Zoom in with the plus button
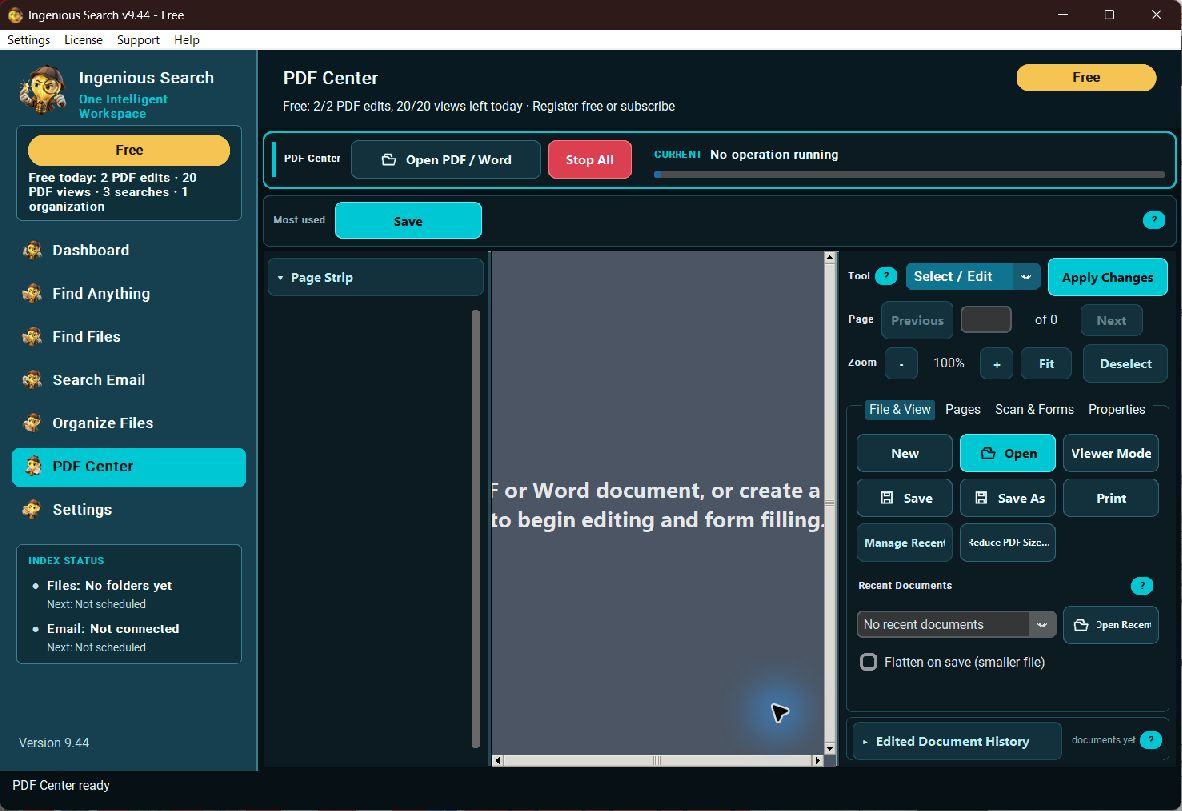This screenshot has width=1182, height=811. click(997, 363)
